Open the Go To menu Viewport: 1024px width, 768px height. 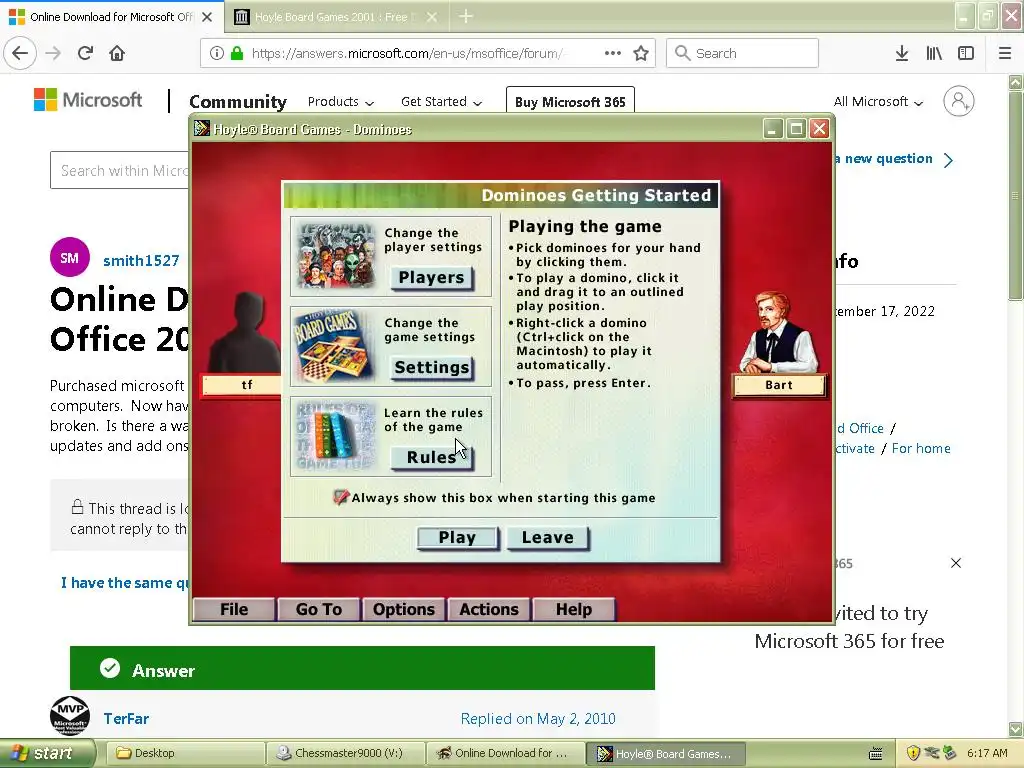pos(319,609)
